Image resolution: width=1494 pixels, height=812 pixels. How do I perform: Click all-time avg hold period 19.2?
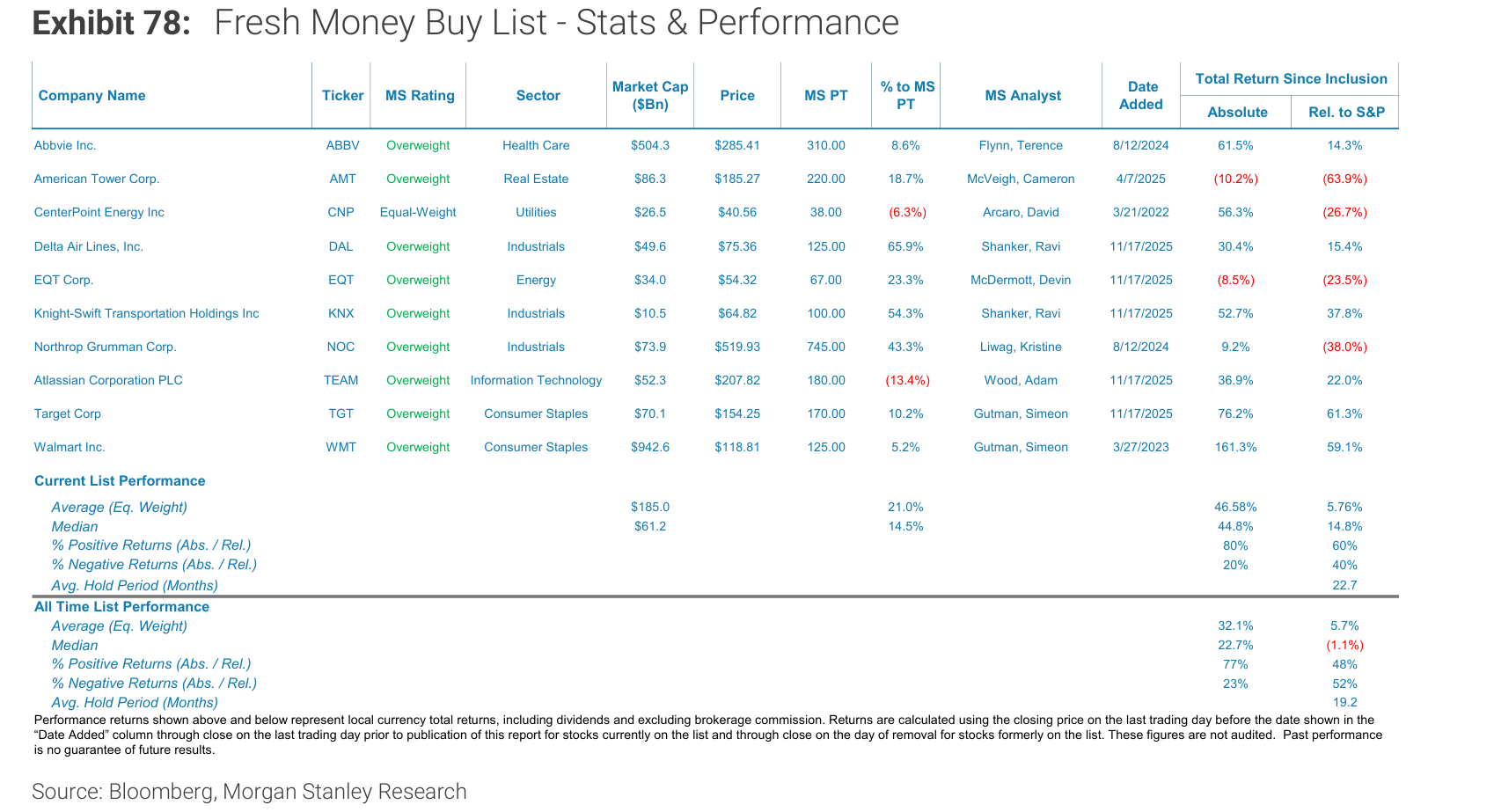(1344, 703)
